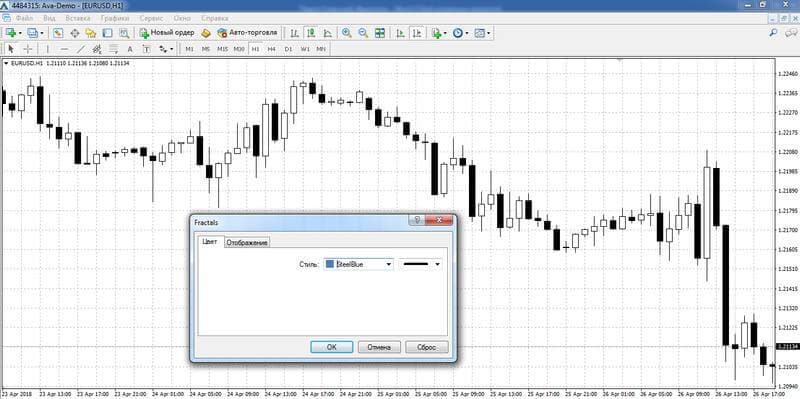This screenshot has width=800, height=399.
Task: Switch chart to candlestick display icon
Action: coord(311,33)
